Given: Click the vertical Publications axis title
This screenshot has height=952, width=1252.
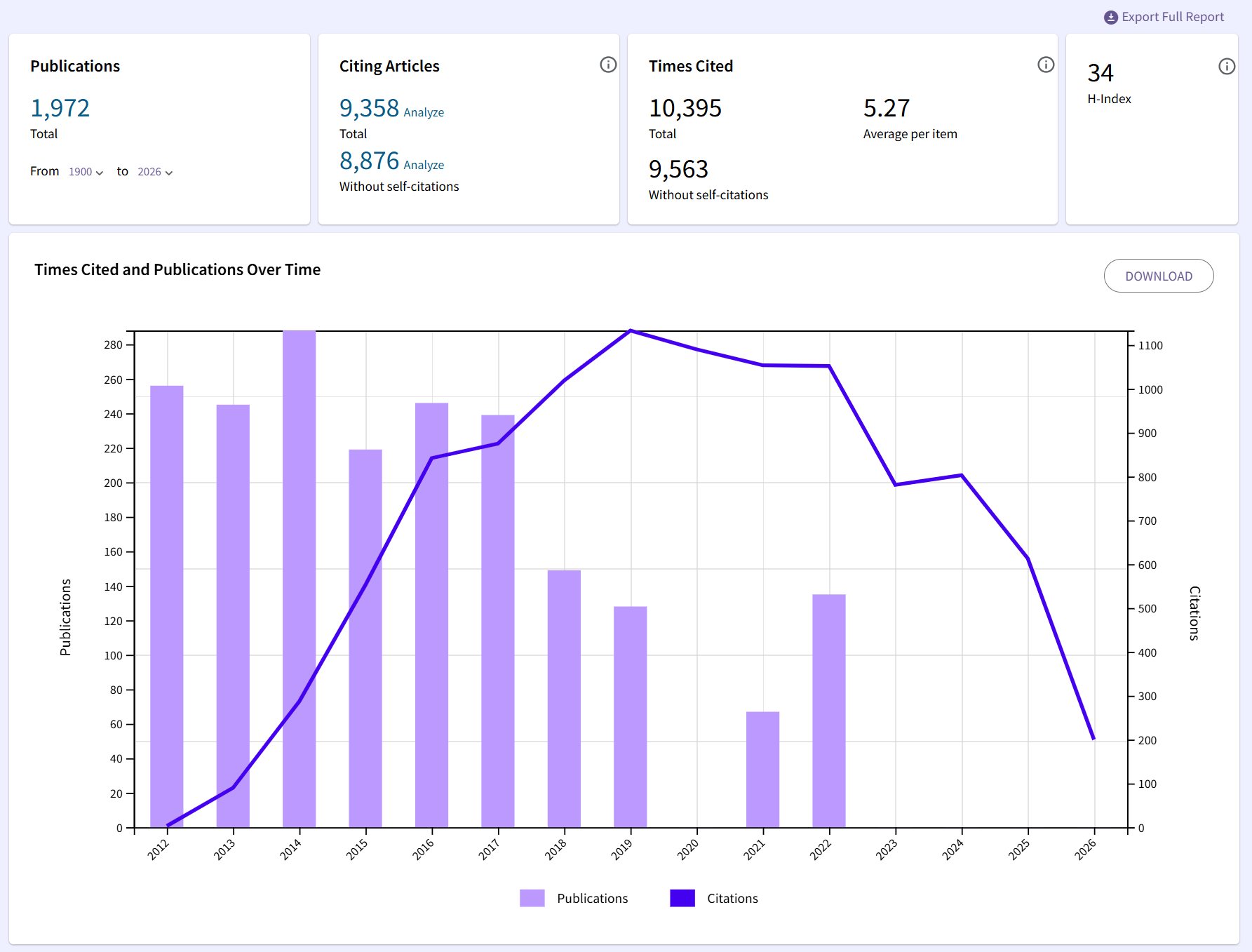Looking at the screenshot, I should (65, 617).
